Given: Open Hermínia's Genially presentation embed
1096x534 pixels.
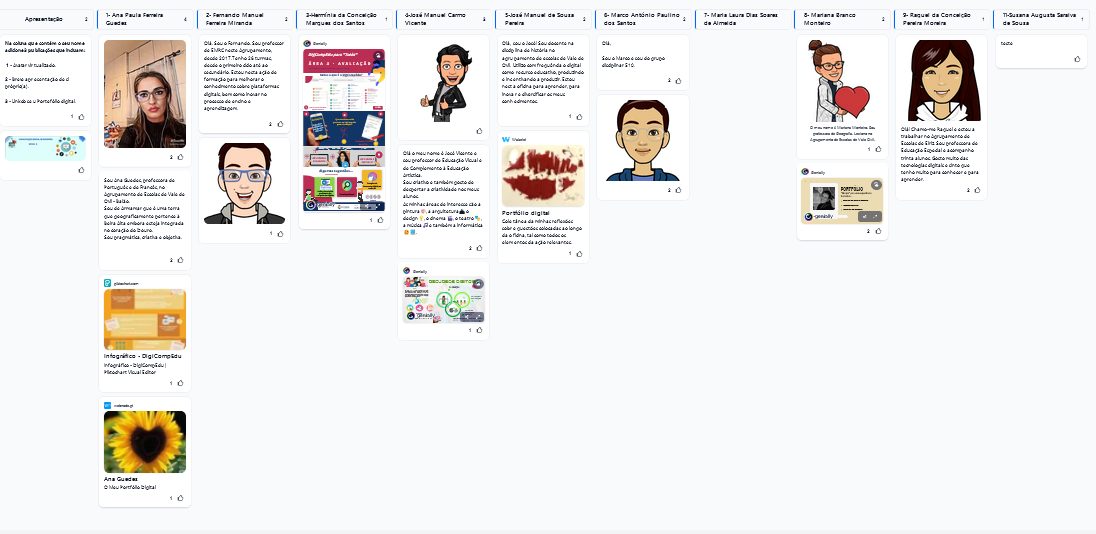Looking at the screenshot, I should pyautogui.click(x=344, y=130).
